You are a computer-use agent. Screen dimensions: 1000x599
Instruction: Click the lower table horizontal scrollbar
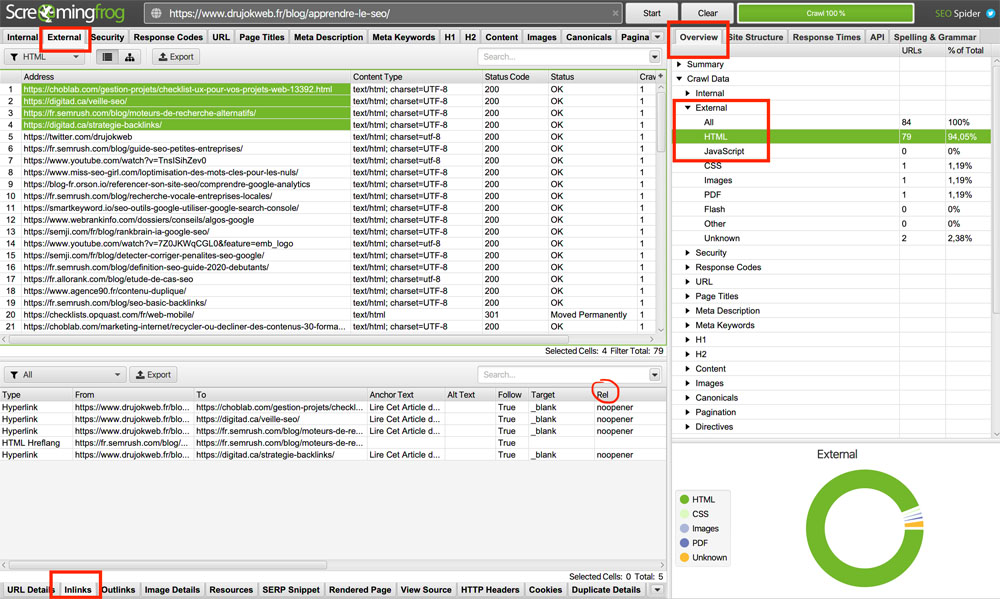[168, 565]
